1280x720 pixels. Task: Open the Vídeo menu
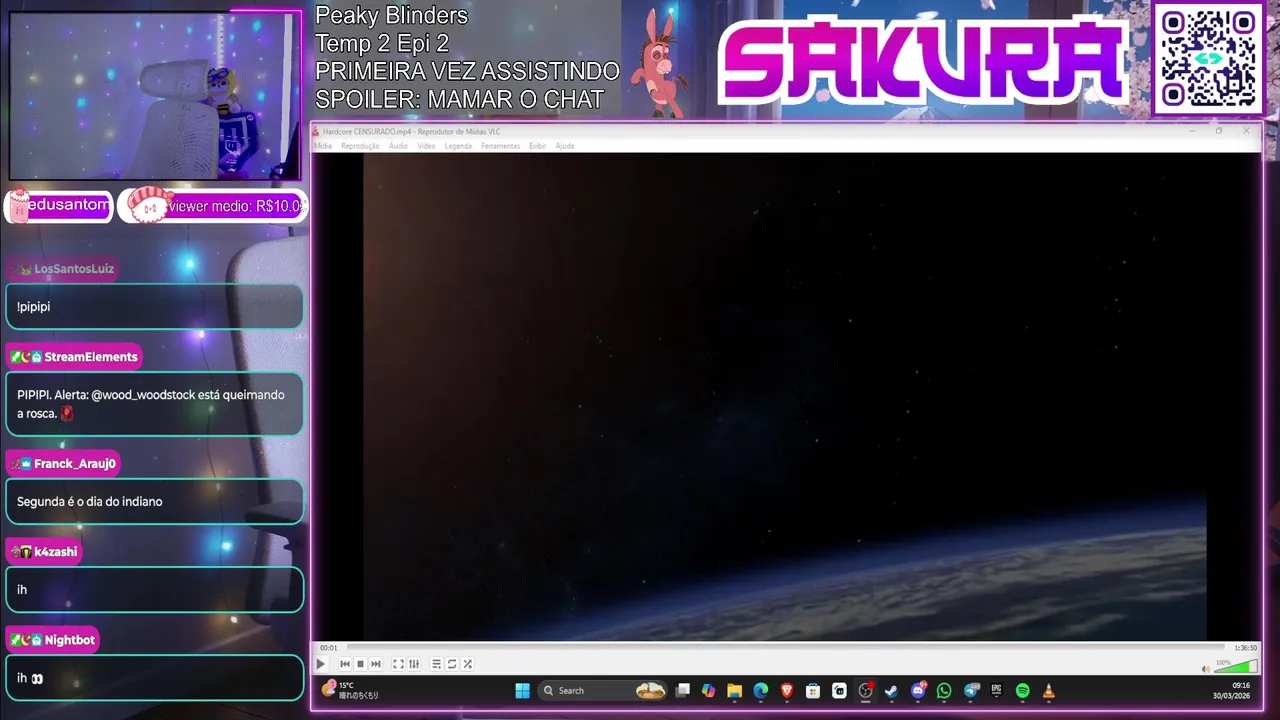426,146
